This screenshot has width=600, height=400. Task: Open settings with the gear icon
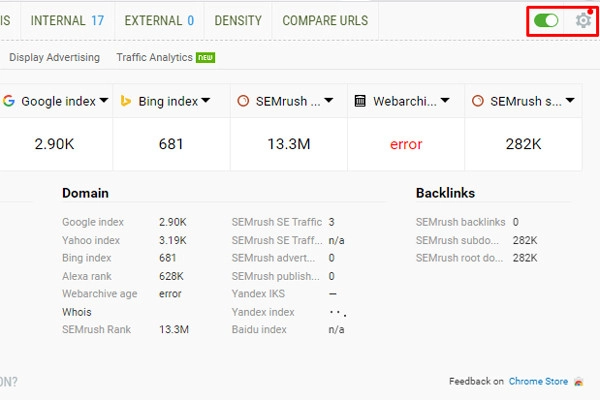pyautogui.click(x=583, y=20)
